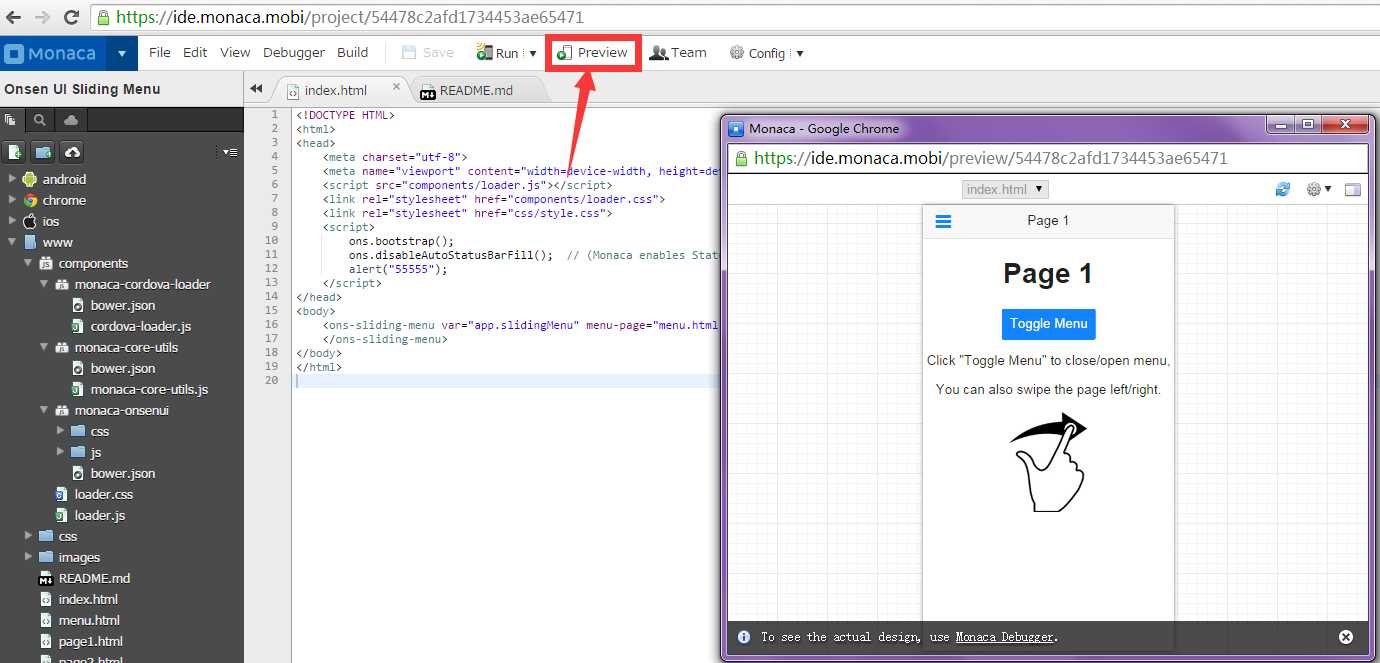This screenshot has width=1380, height=663.
Task: Click the main browser address bar
Action: (735, 17)
